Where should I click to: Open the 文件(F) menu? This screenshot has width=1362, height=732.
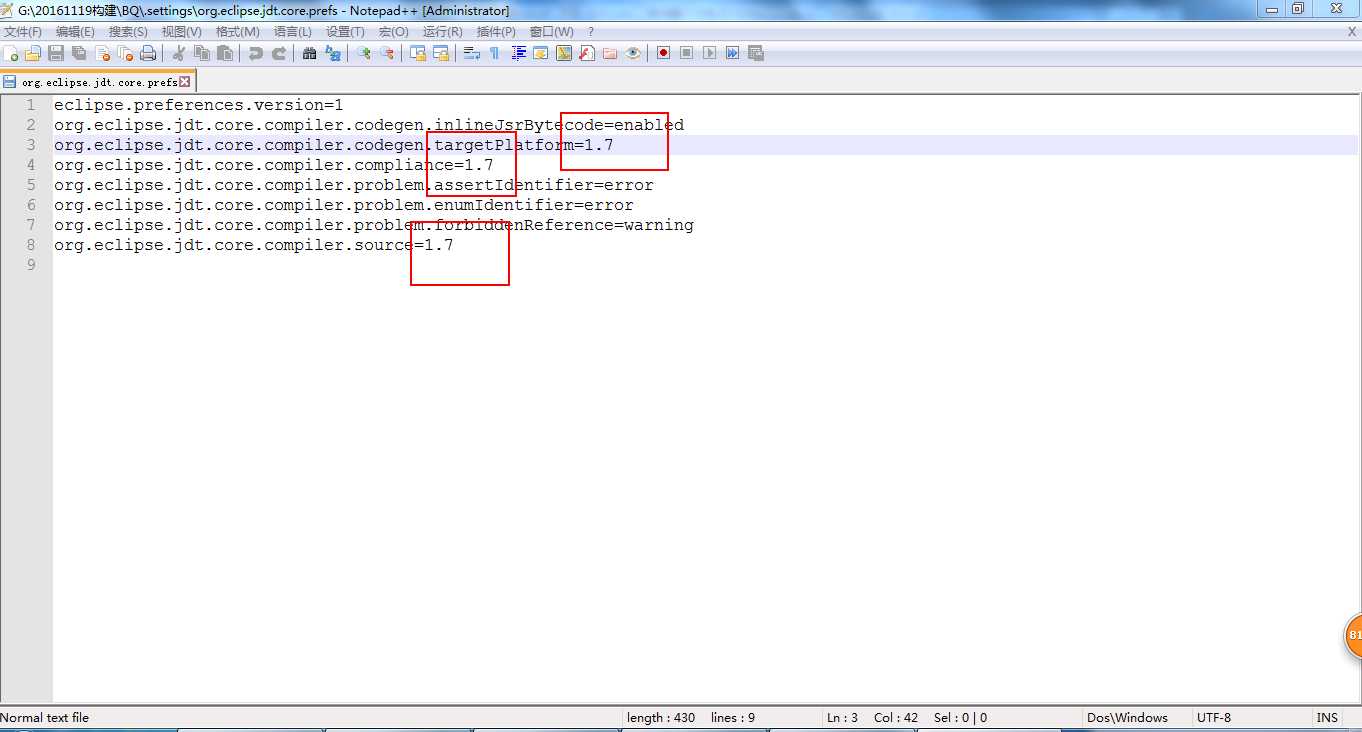tap(23, 32)
